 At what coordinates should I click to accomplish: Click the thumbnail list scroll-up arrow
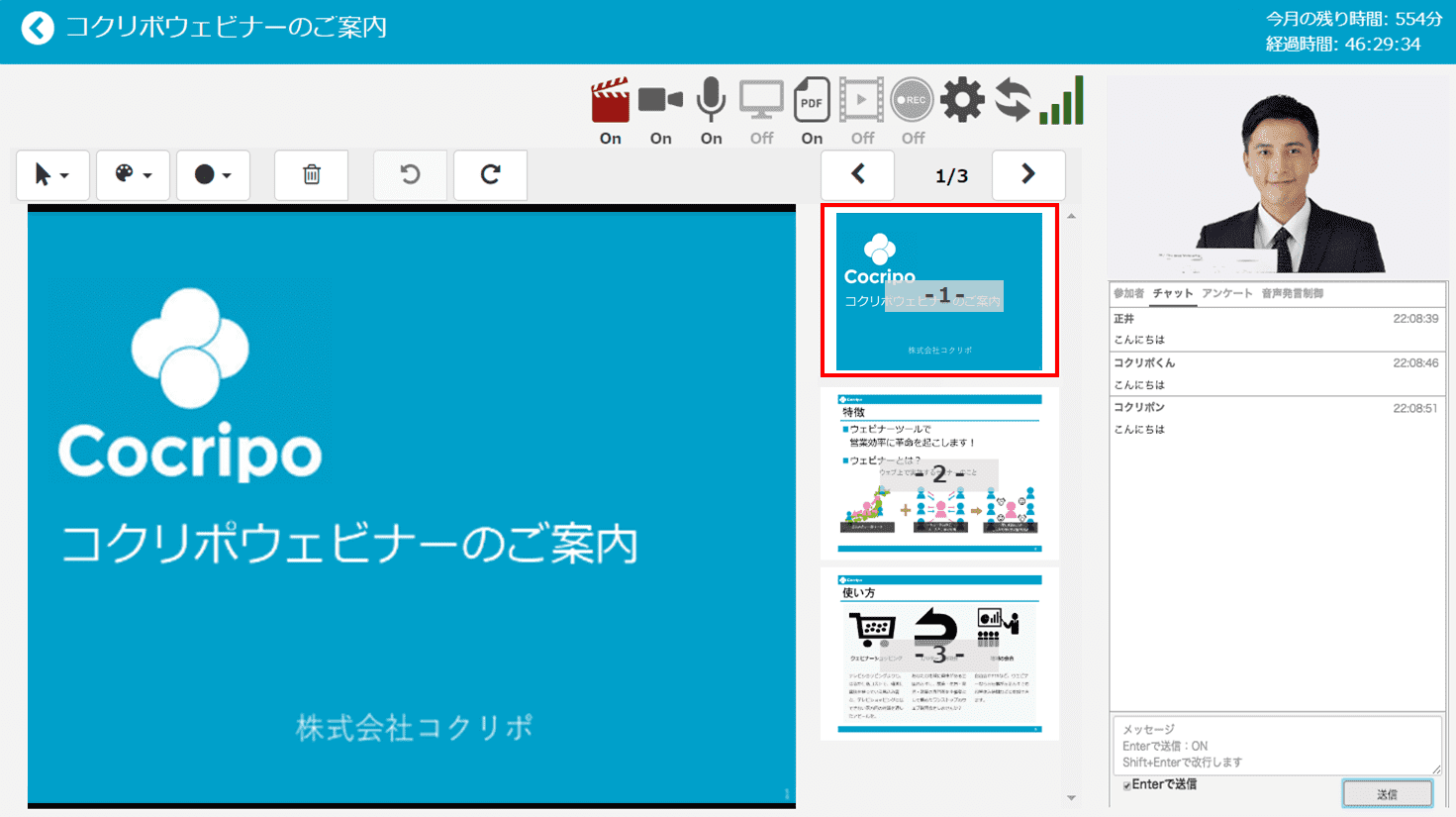pyautogui.click(x=1071, y=215)
